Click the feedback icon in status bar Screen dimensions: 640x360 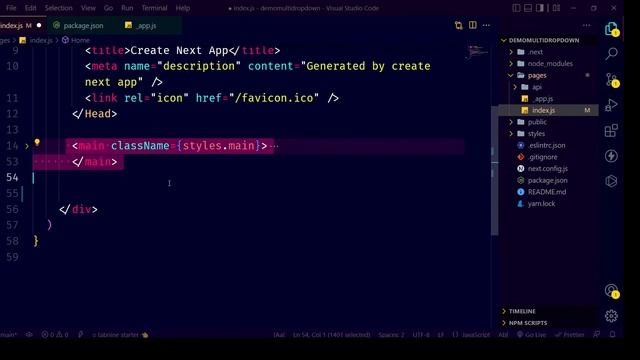click(x=596, y=335)
